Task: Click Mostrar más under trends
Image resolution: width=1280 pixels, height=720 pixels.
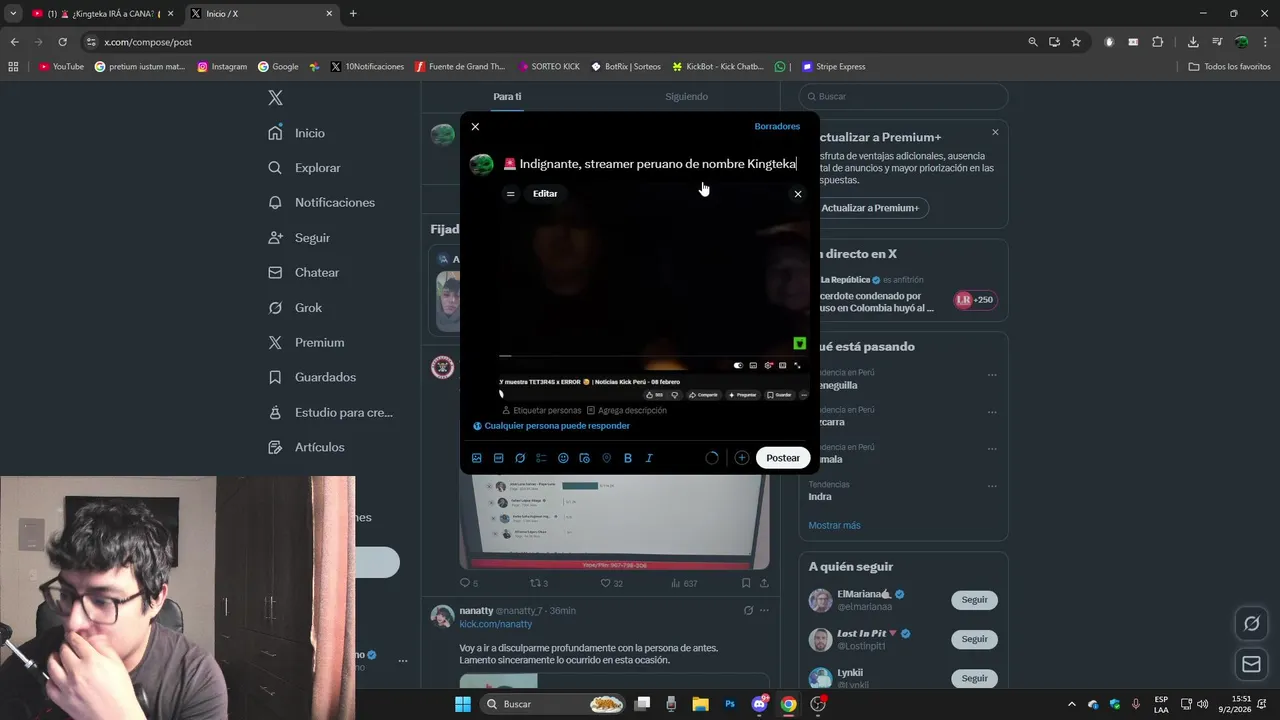Action: (x=834, y=526)
